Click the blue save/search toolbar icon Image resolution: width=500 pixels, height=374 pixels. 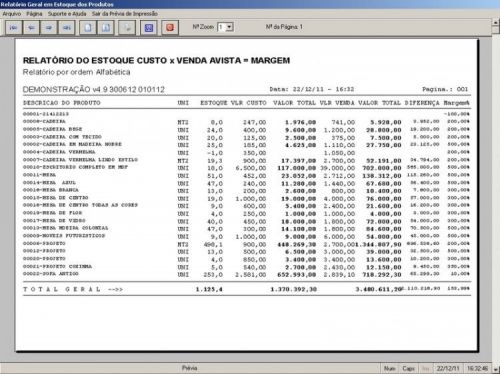(x=149, y=28)
